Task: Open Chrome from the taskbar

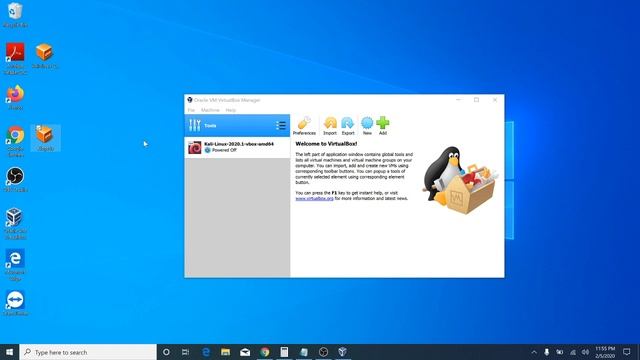Action: (x=265, y=352)
